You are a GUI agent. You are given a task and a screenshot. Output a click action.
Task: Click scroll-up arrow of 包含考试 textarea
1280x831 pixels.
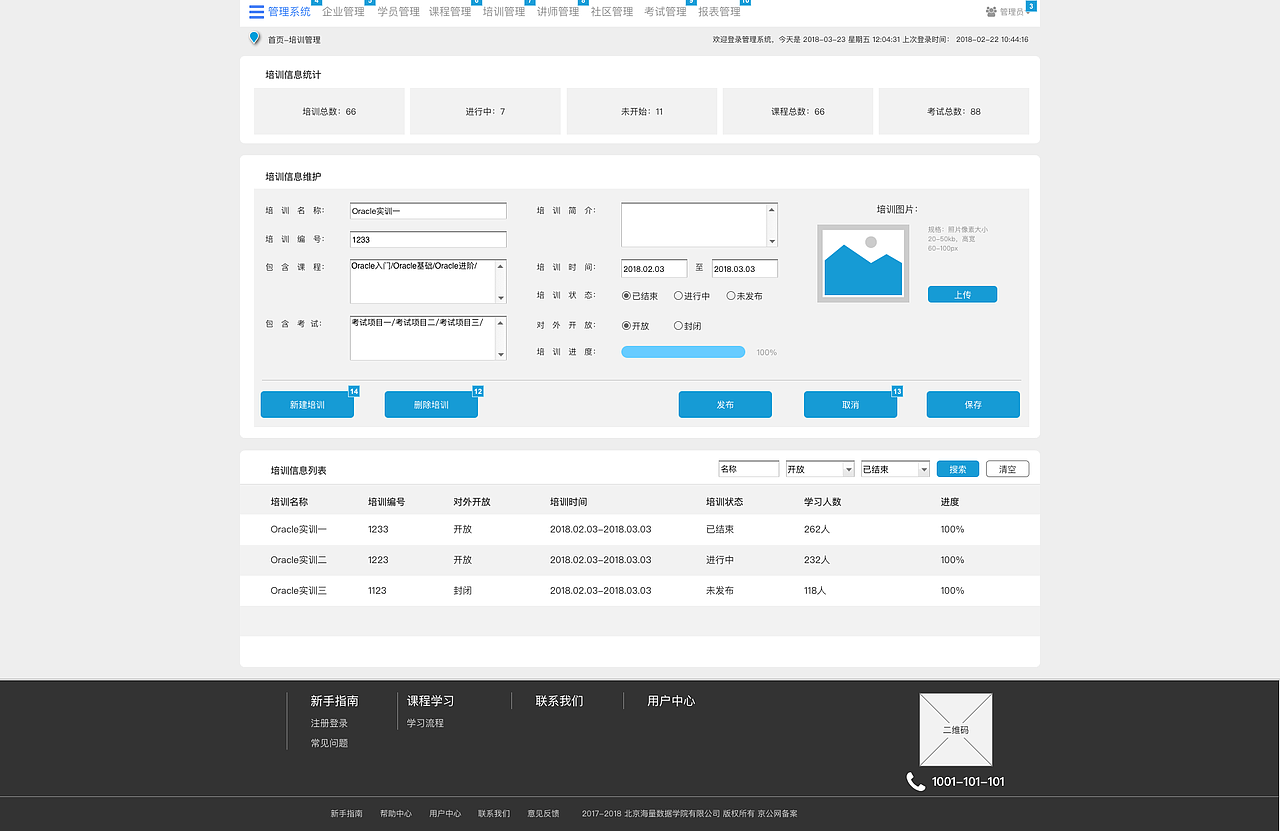501,322
